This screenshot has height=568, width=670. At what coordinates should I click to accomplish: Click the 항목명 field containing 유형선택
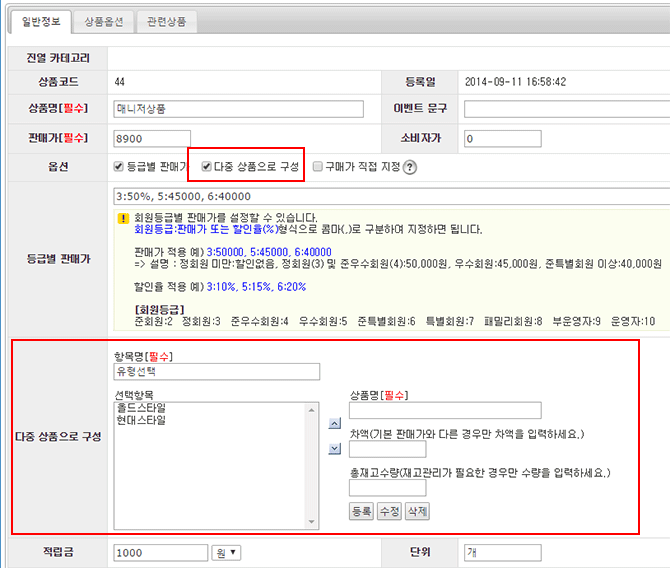(x=216, y=372)
